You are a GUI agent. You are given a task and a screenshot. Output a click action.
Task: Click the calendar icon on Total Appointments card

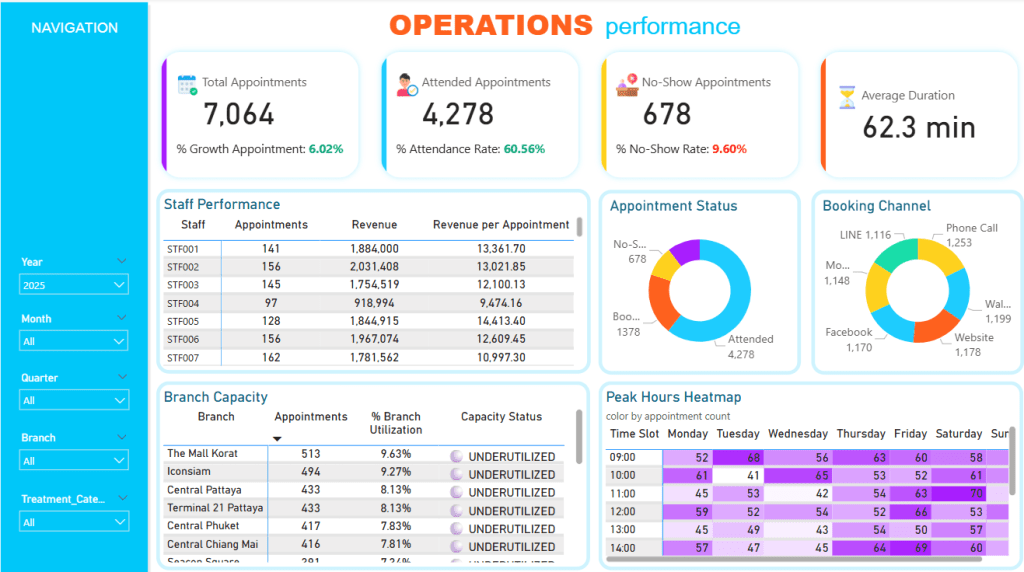pyautogui.click(x=187, y=84)
